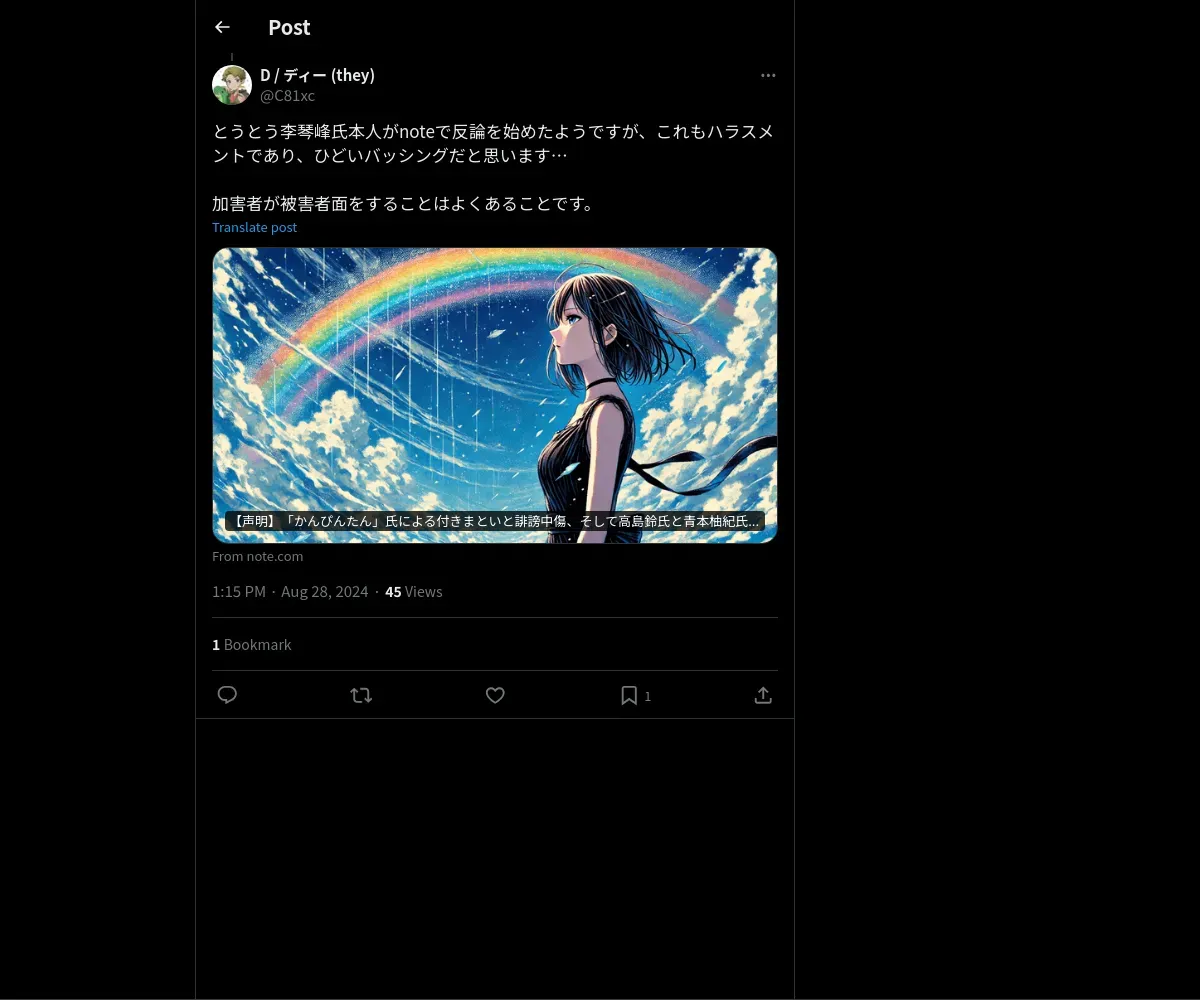Click the Post header title
The height and width of the screenshot is (1000, 1200).
click(289, 27)
